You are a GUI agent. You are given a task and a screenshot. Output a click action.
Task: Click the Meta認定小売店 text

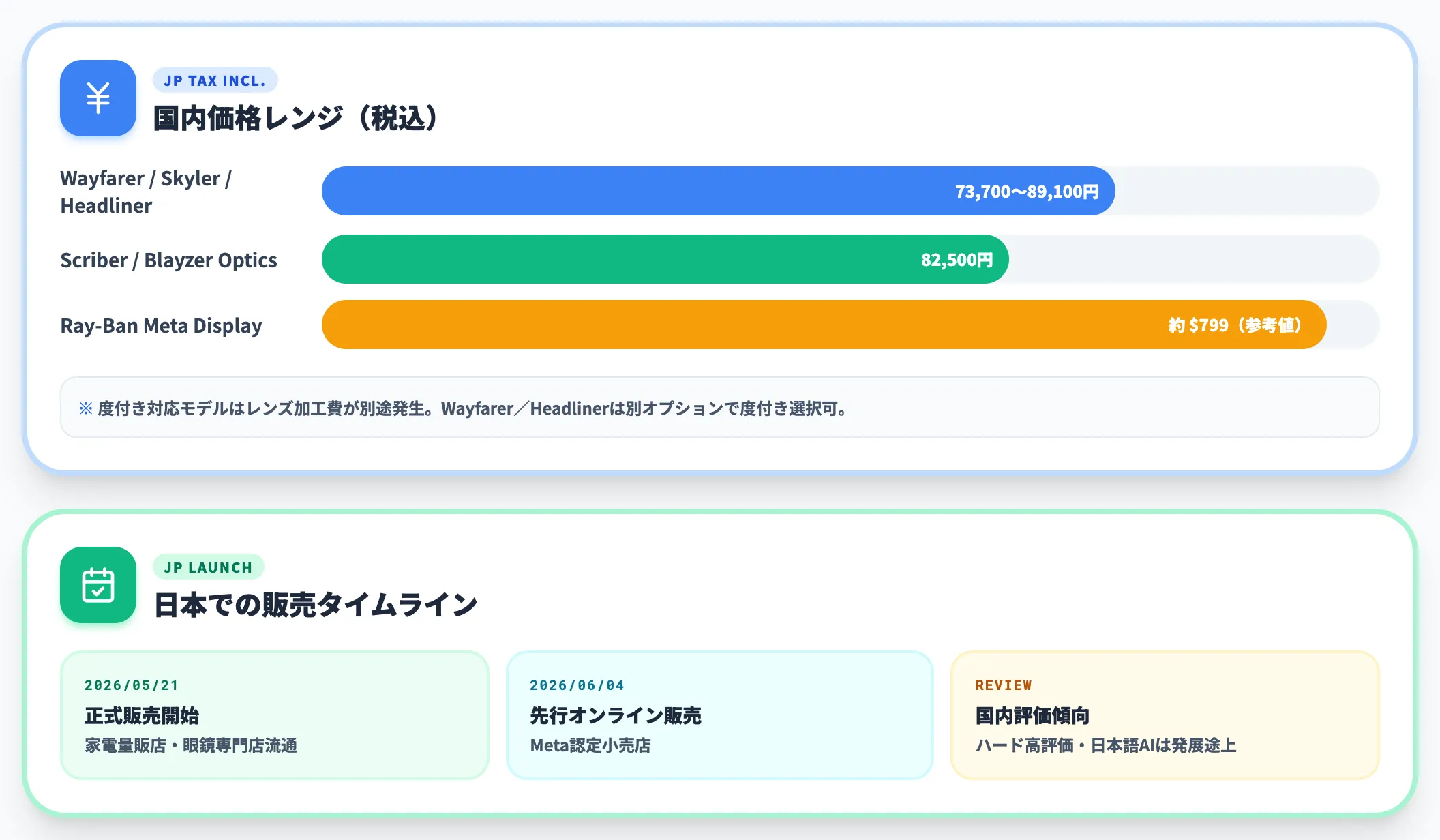[590, 745]
